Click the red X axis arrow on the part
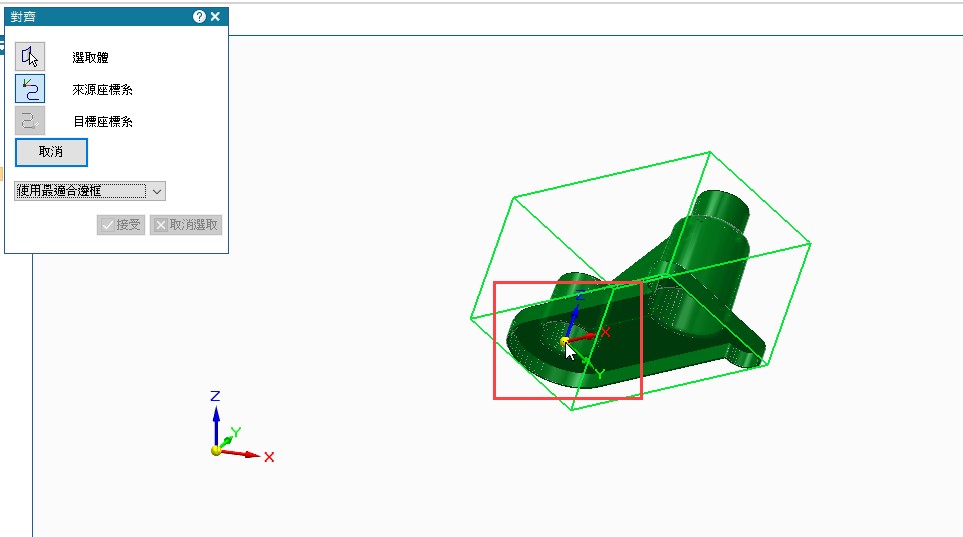Screen dimensions: 963x537 click(582, 337)
